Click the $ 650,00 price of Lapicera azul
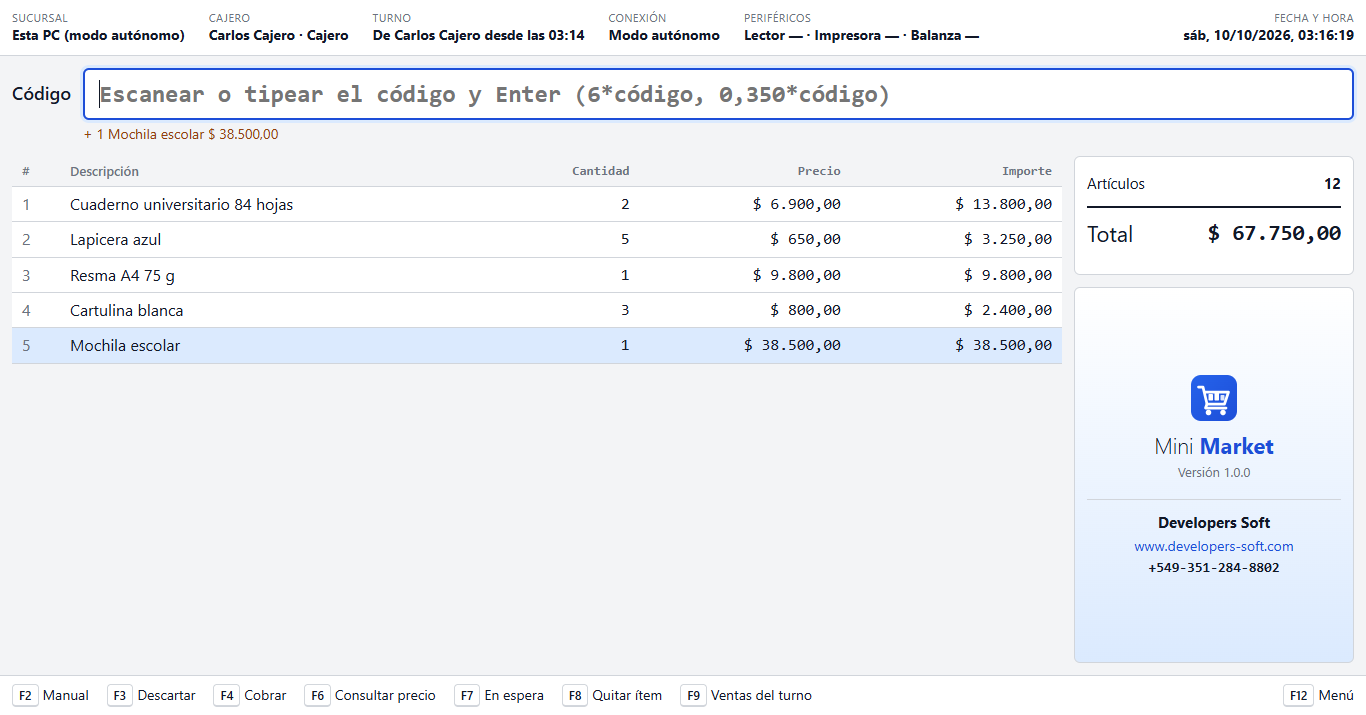The width and height of the screenshot is (1366, 715). coord(805,240)
